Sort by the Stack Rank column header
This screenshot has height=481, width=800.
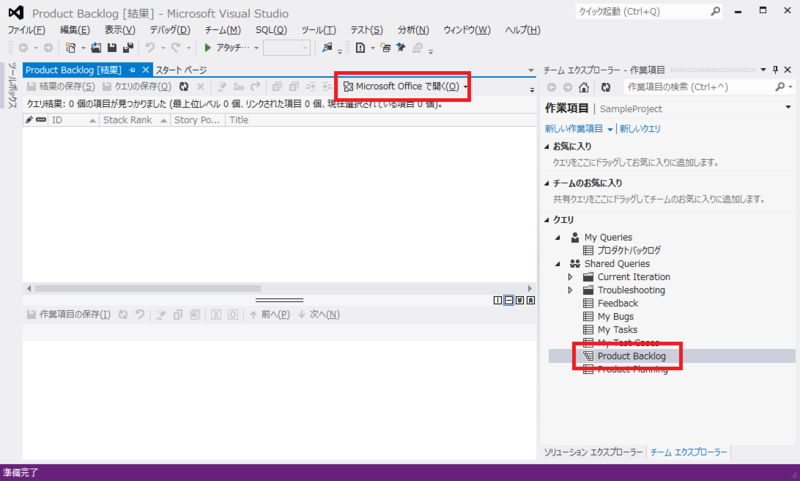(x=135, y=120)
